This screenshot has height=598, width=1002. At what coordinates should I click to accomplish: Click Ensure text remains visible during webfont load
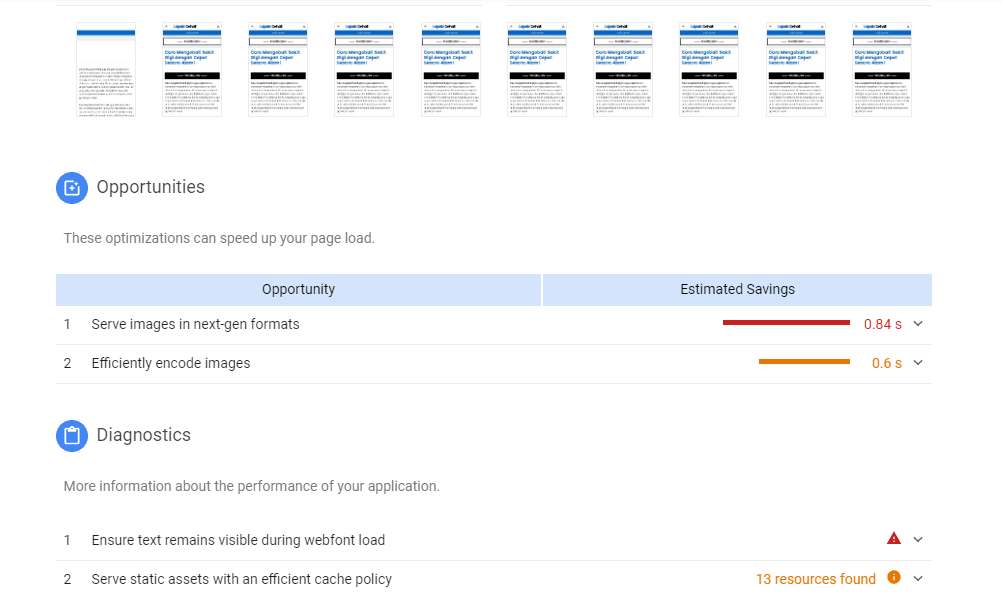coord(238,540)
